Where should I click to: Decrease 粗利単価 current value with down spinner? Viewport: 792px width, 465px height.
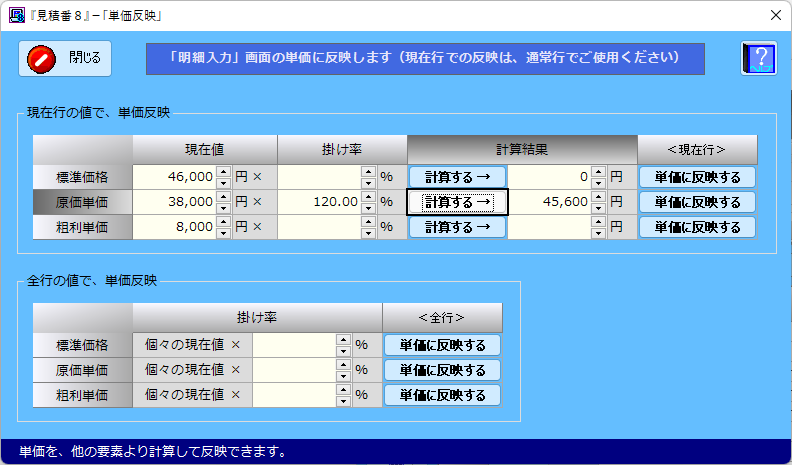point(223,232)
